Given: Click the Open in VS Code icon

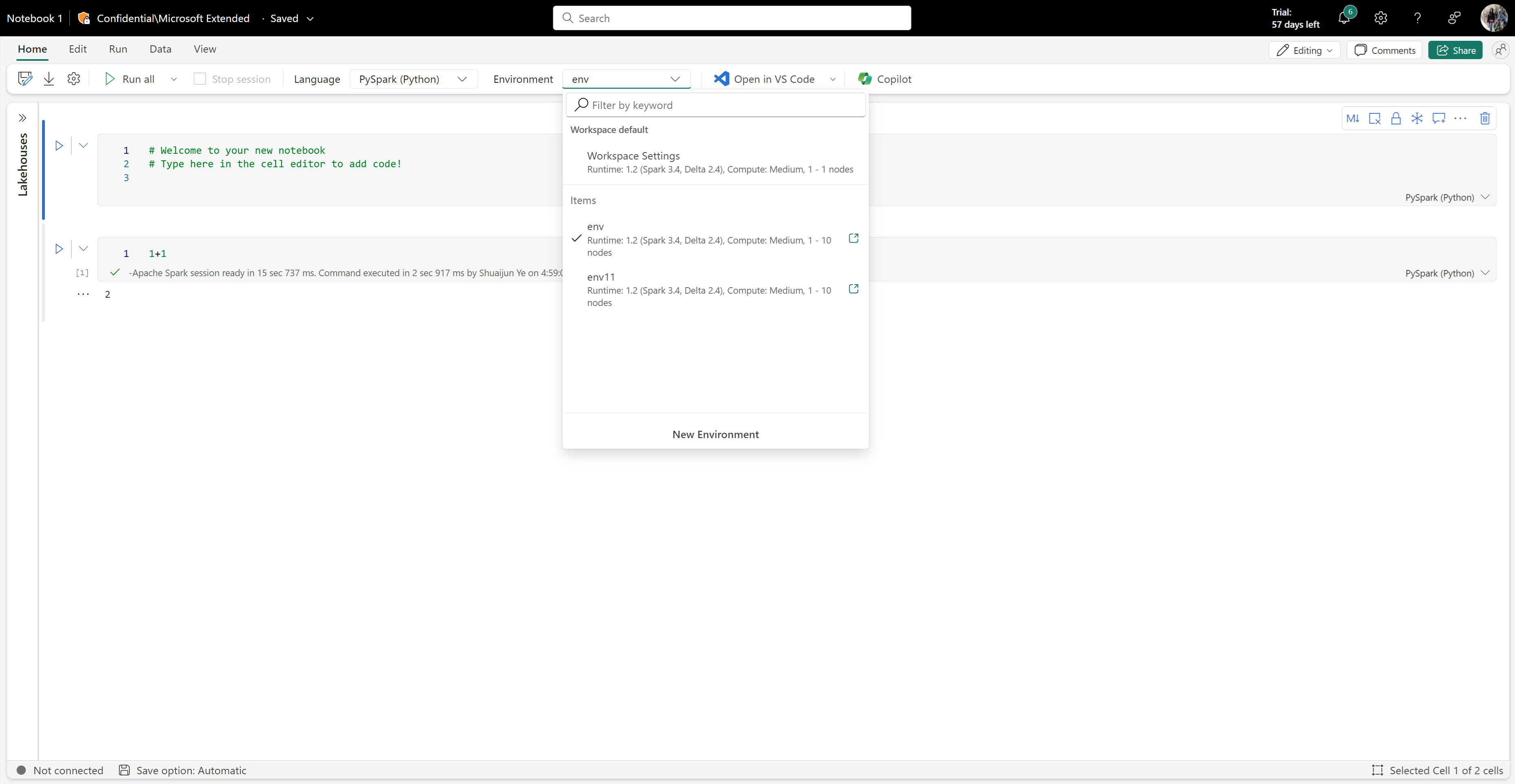Looking at the screenshot, I should click(721, 78).
